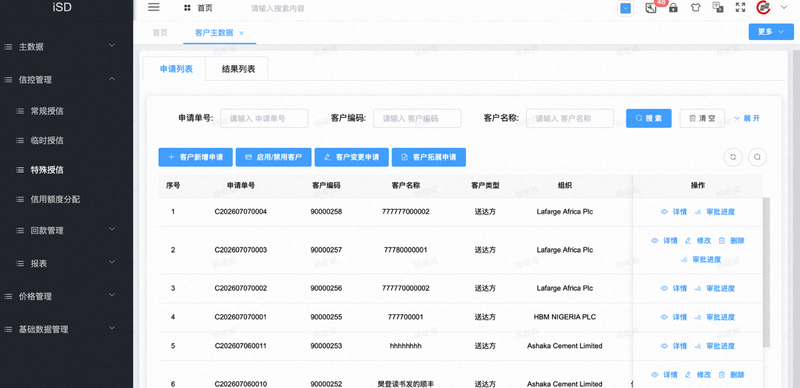Focus the 申请单号 input field
Image resolution: width=800 pixels, height=388 pixels.
[x=264, y=118]
